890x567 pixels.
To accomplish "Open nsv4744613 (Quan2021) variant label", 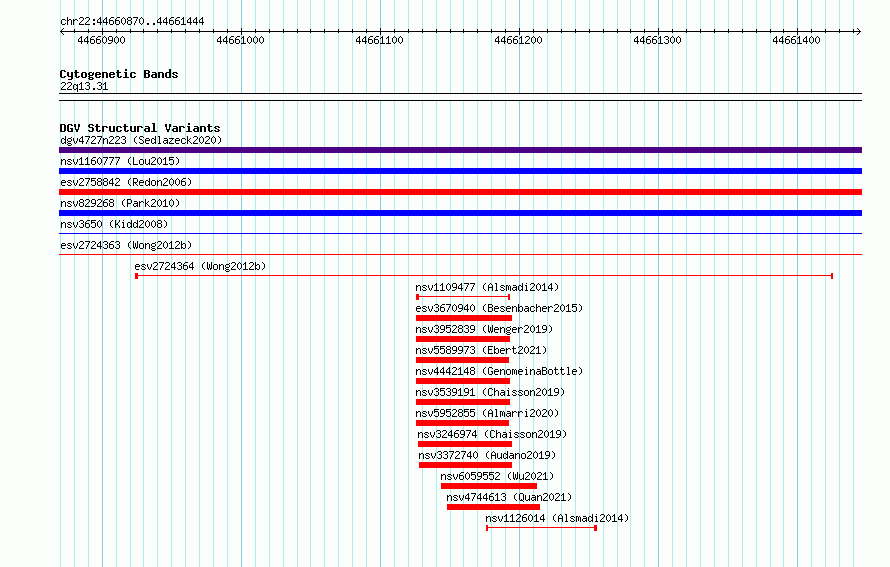I will click(509, 497).
